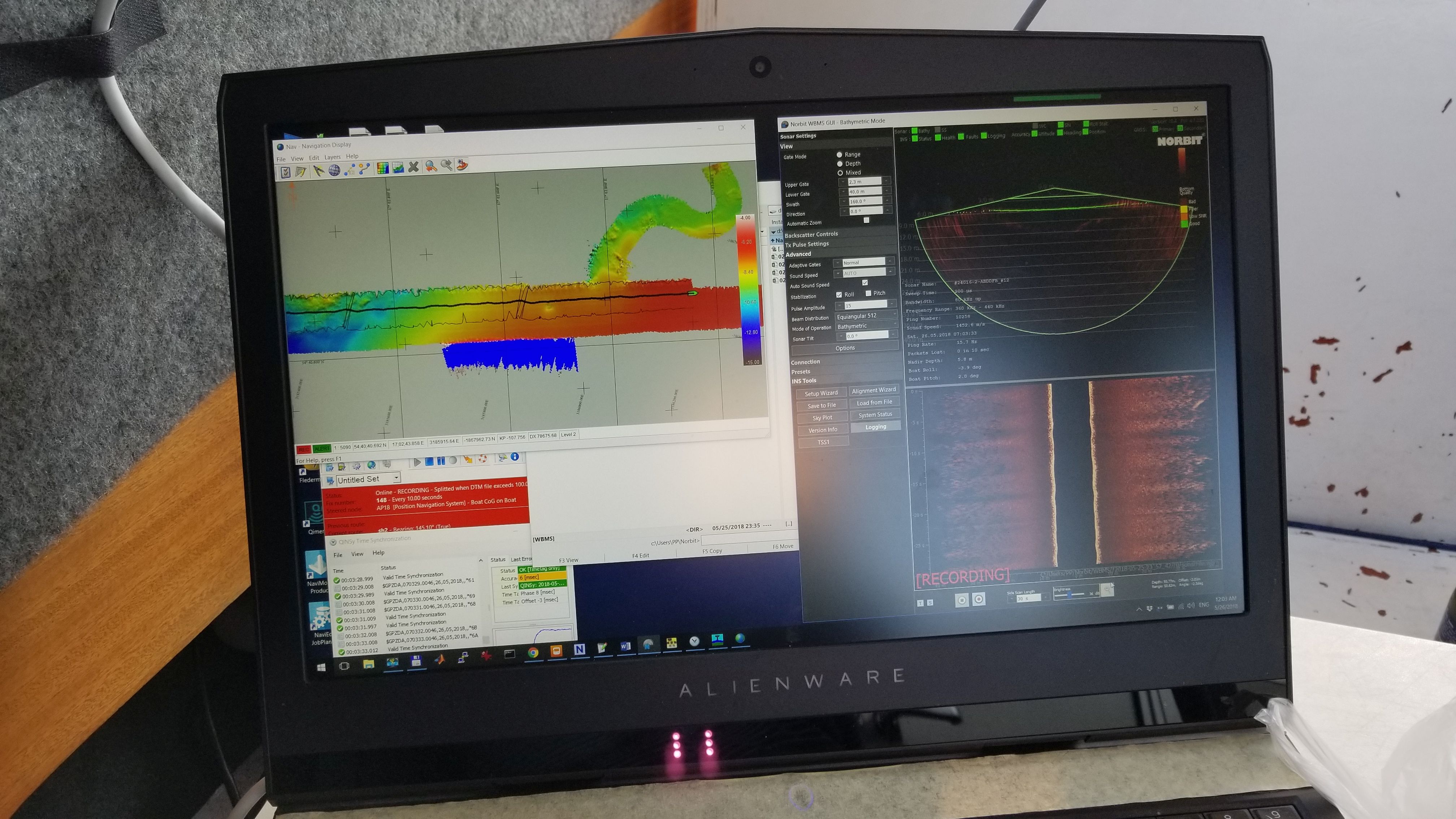Open the Untitled Set dropdown

point(368,479)
